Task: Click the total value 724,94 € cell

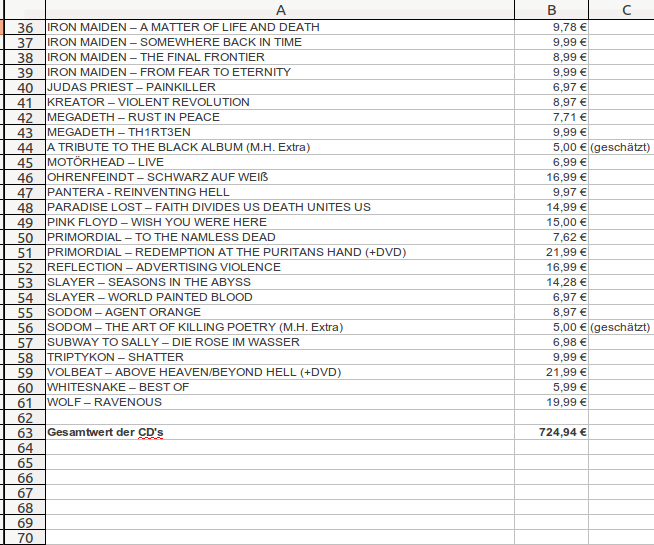Action: point(551,432)
